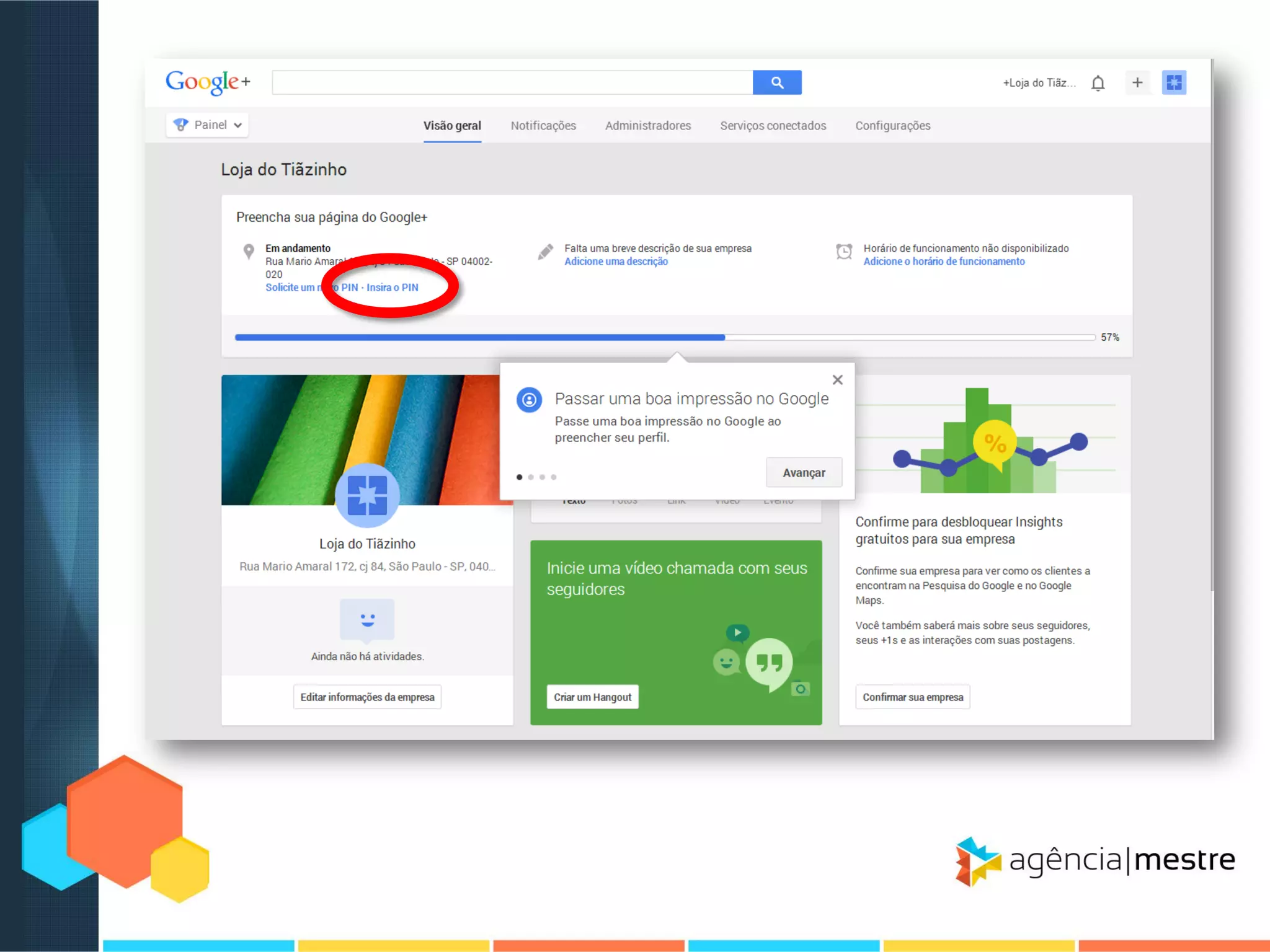Click the 57% profile progress bar
Image resolution: width=1270 pixels, height=952 pixels.
point(665,338)
